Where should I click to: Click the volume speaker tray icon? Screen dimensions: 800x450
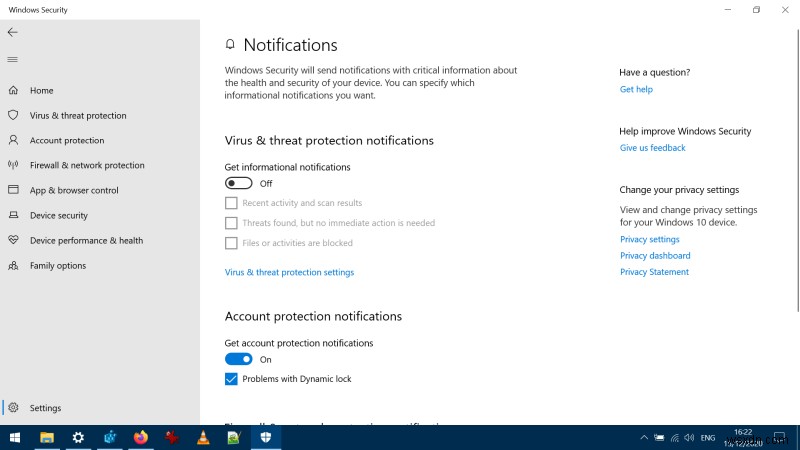pos(689,438)
